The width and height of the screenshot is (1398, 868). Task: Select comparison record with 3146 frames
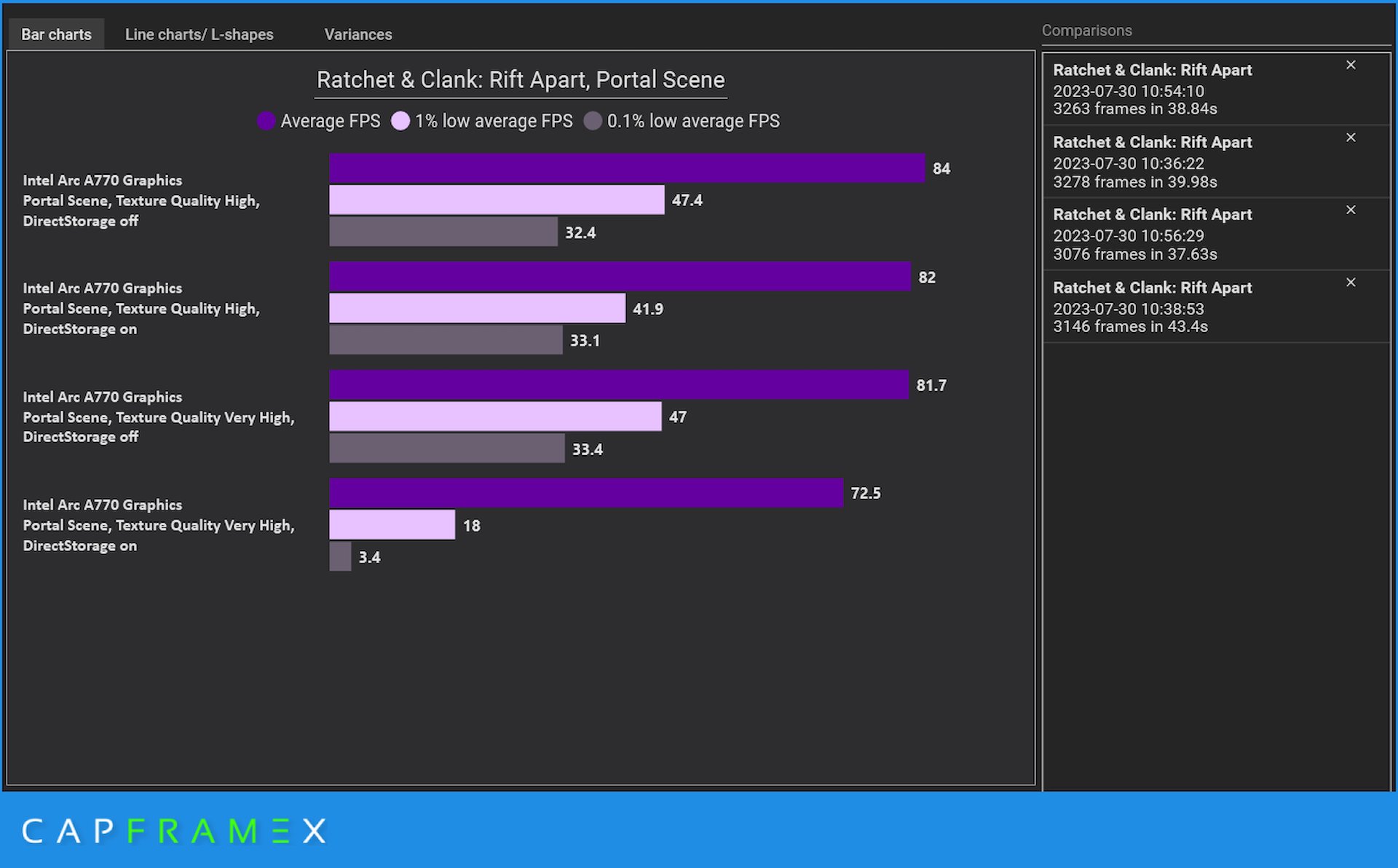coord(1216,307)
